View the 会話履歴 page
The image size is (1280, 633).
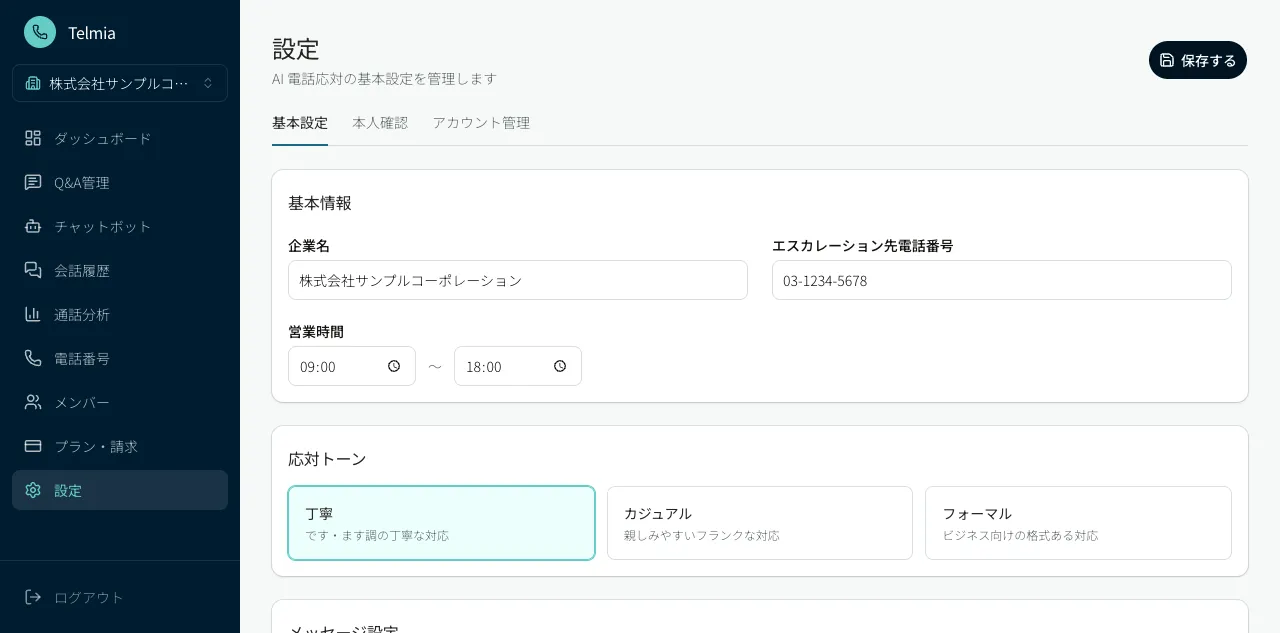(x=84, y=270)
